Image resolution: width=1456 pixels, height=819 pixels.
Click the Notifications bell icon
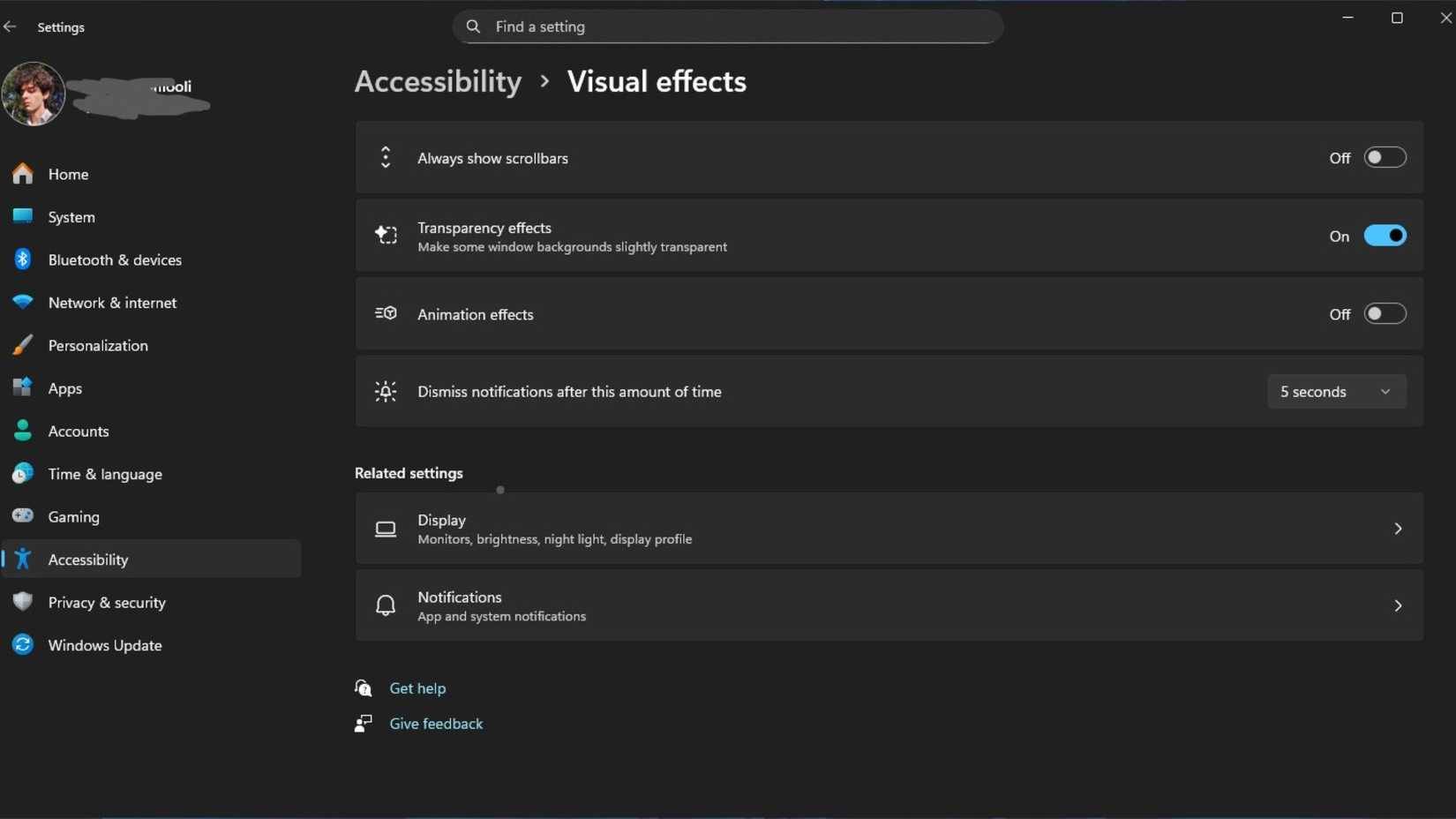pos(386,605)
